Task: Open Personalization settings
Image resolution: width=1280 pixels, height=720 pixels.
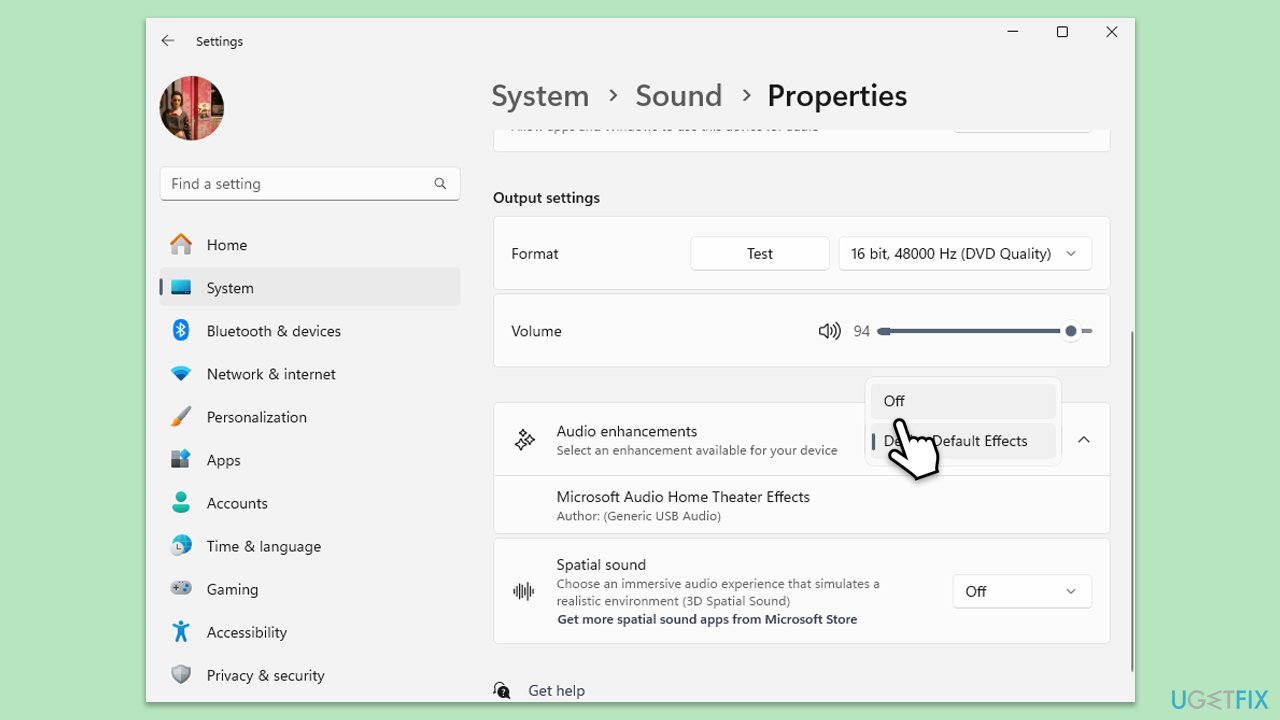Action: point(310,417)
